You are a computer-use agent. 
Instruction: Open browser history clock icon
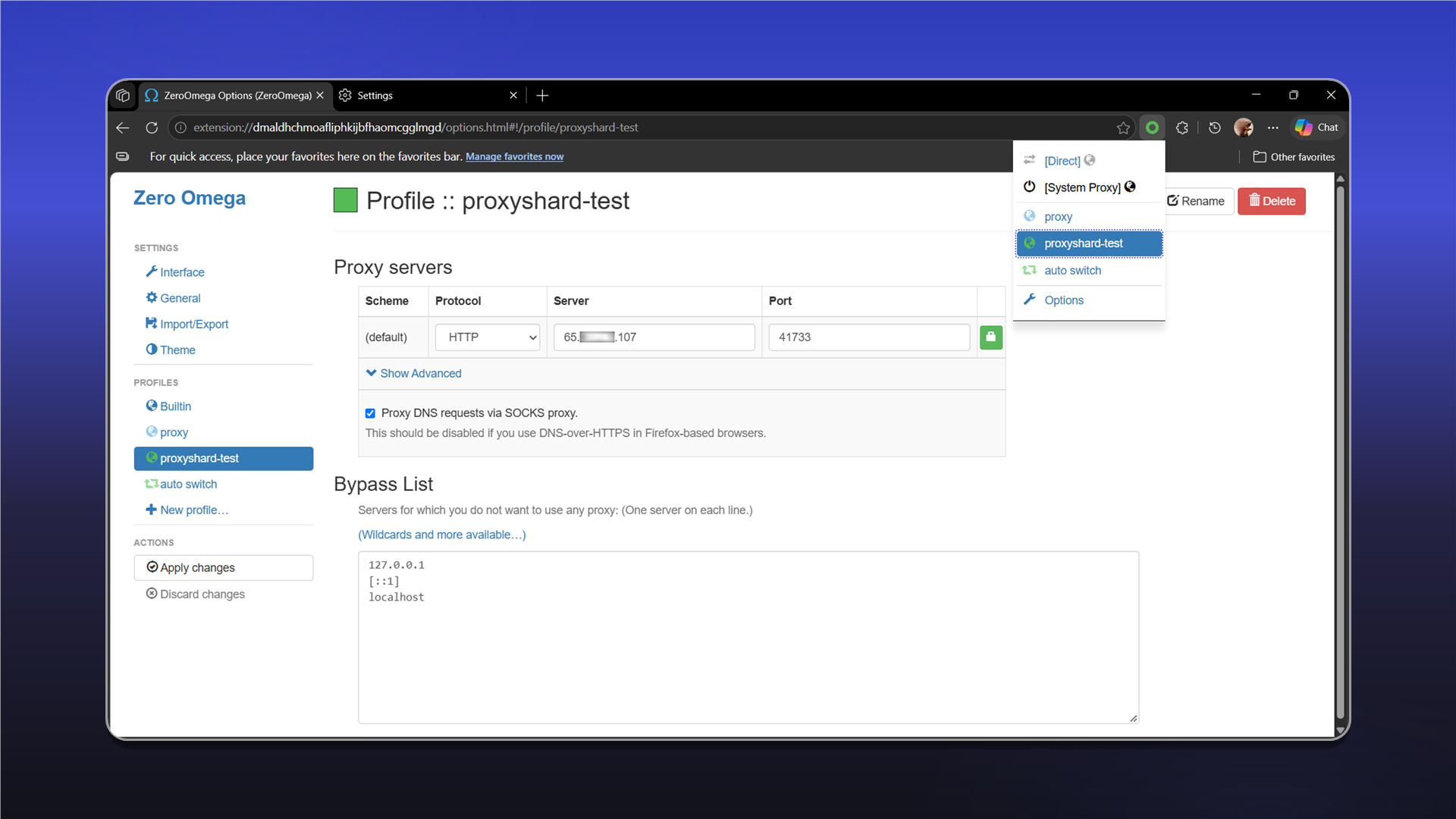1214,127
